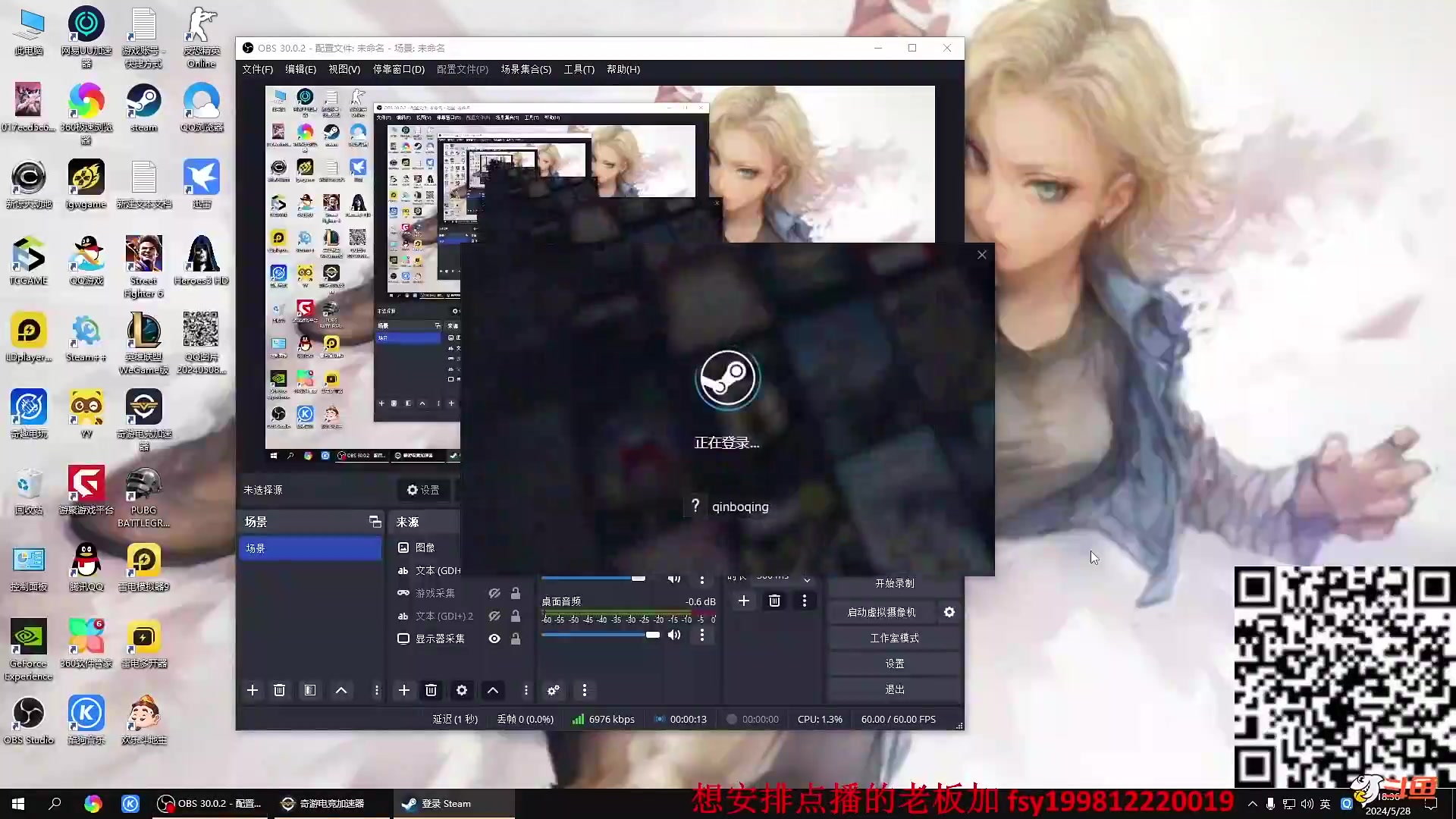Image resolution: width=1456 pixels, height=819 pixels.
Task: Add a new scene with plus icon
Action: [253, 690]
